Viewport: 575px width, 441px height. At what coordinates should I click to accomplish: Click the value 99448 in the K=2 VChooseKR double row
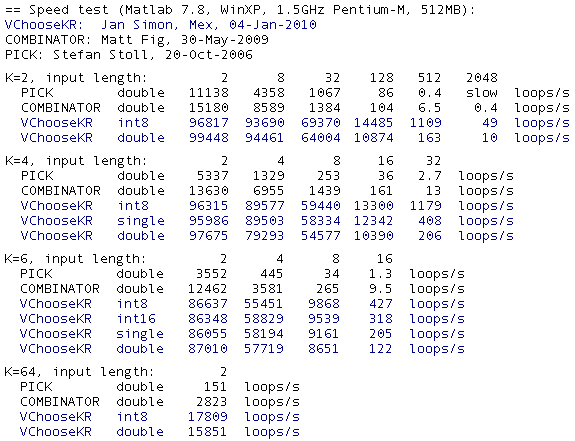point(209,138)
